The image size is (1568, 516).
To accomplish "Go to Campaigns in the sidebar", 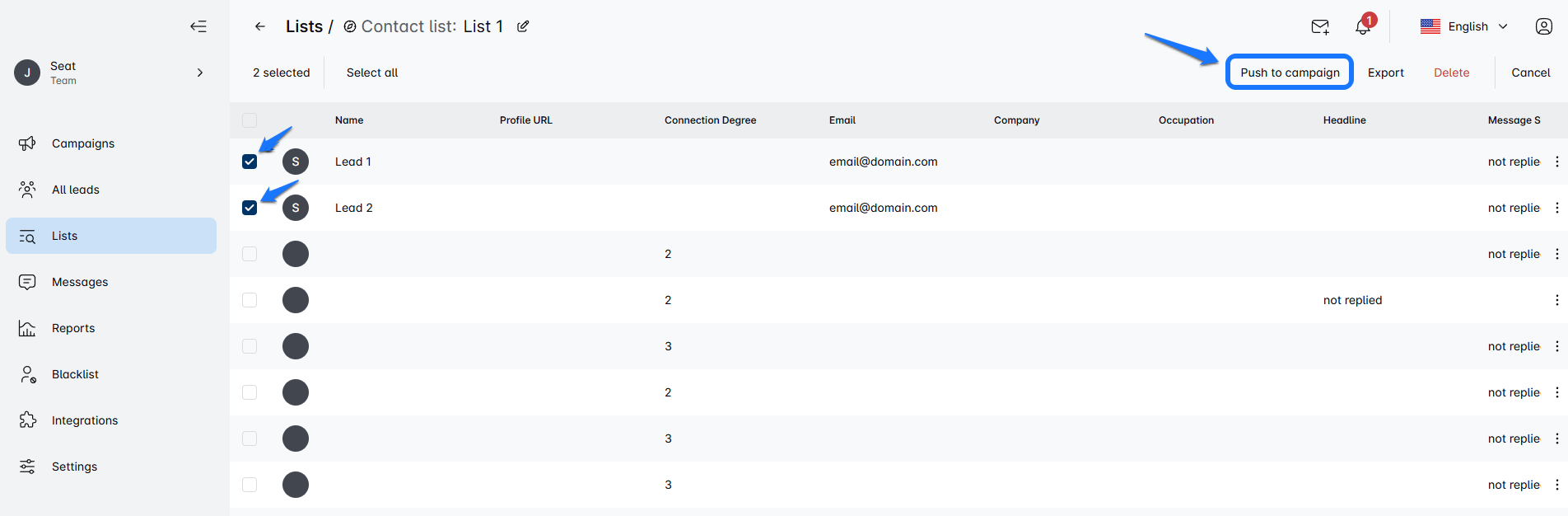I will pyautogui.click(x=83, y=143).
